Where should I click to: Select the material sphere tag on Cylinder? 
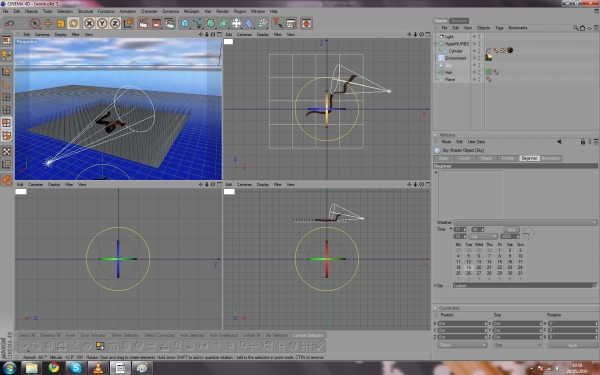pyautogui.click(x=510, y=51)
